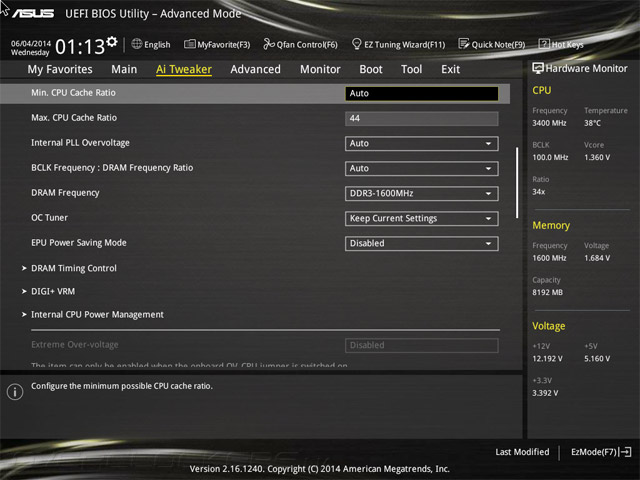This screenshot has height=480, width=640.
Task: Select the Ai Tweaker tab
Action: click(184, 69)
